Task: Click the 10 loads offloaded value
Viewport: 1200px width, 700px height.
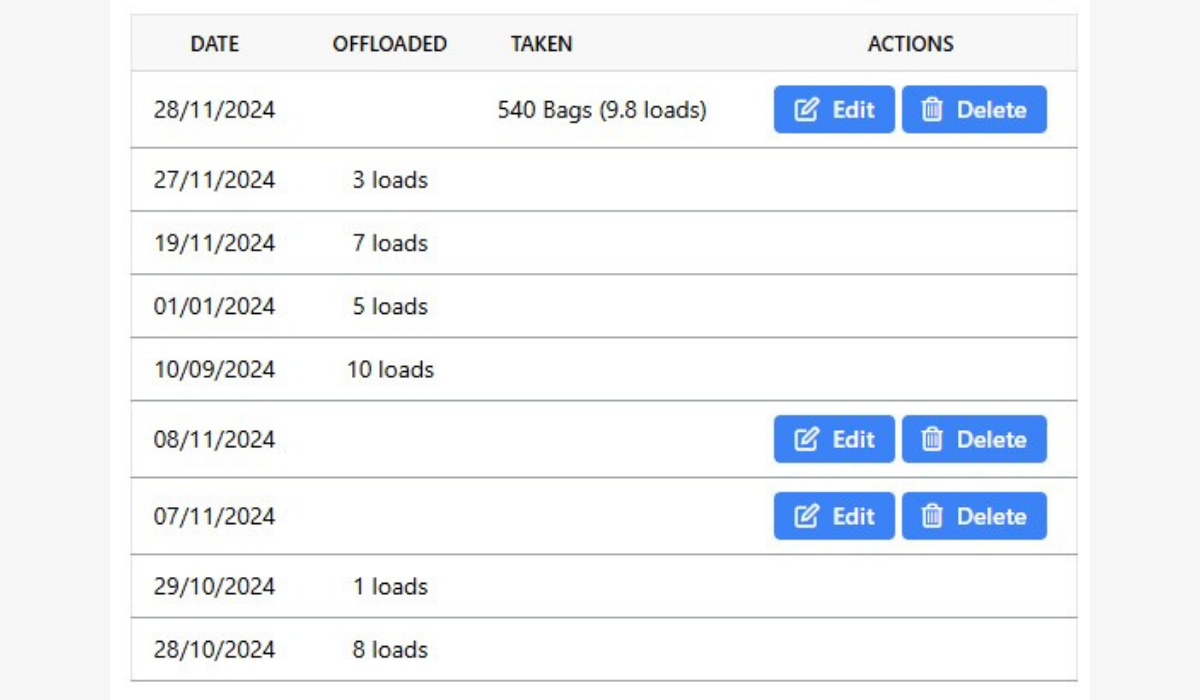Action: point(390,369)
